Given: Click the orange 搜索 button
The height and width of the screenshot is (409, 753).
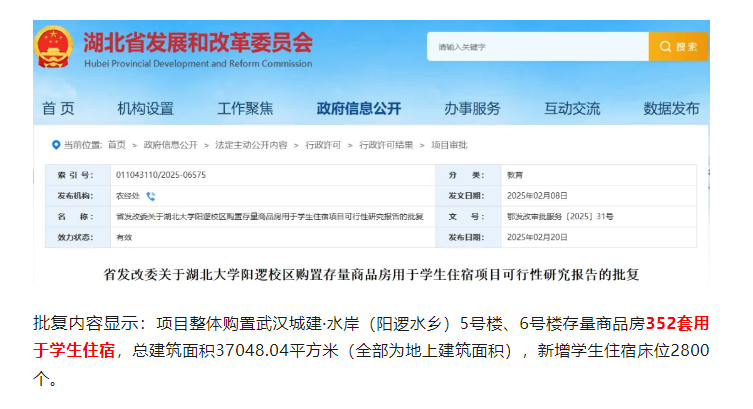Looking at the screenshot, I should tap(678, 47).
